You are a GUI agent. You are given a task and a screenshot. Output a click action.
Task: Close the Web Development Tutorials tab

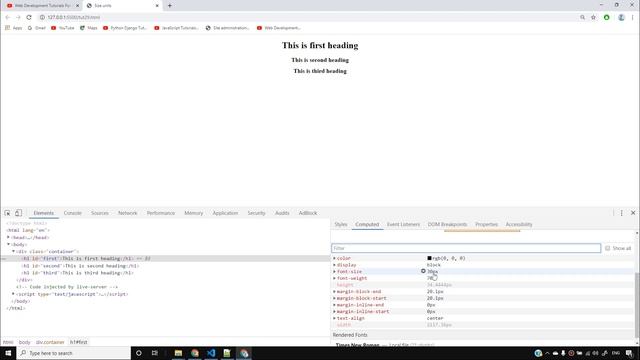click(x=78, y=6)
